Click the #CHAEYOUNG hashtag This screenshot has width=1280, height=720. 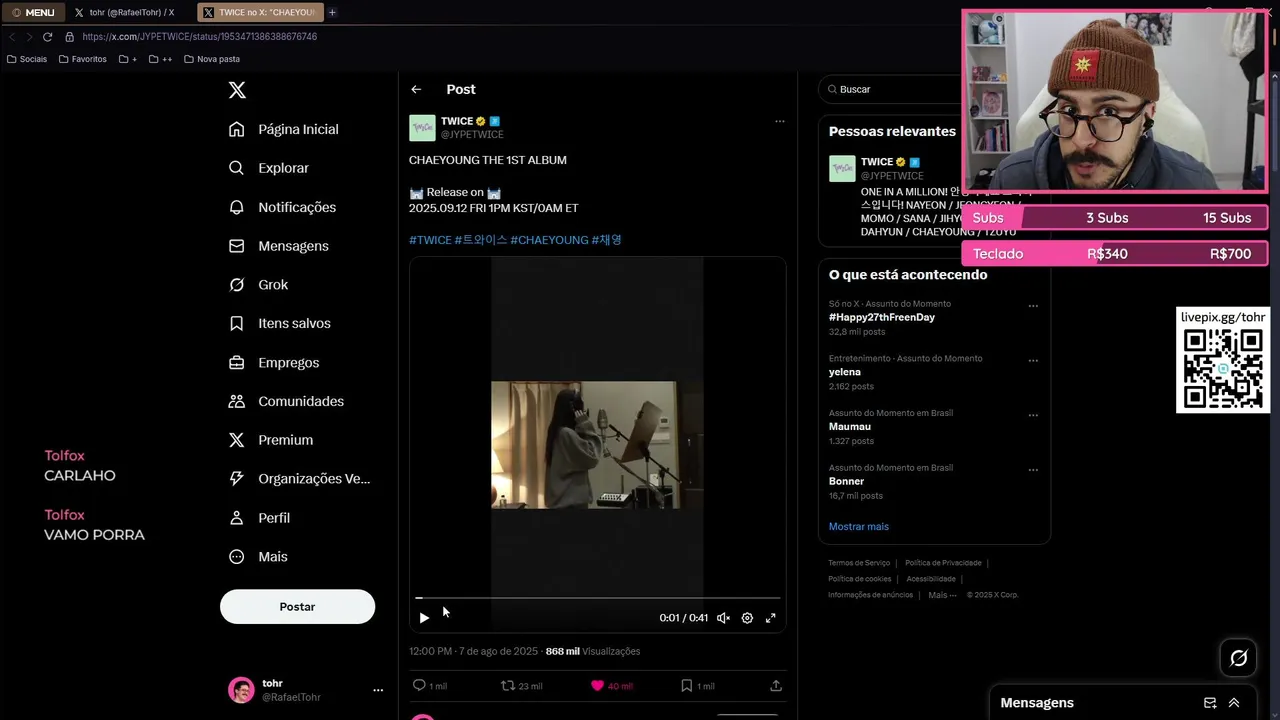click(549, 240)
